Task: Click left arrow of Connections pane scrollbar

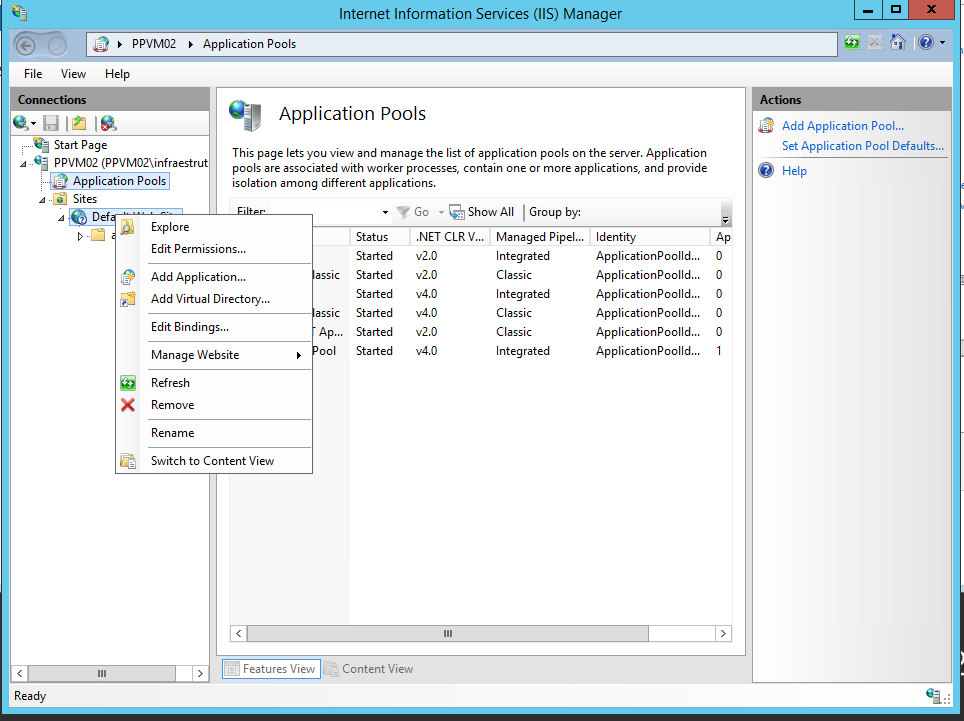Action: 20,674
